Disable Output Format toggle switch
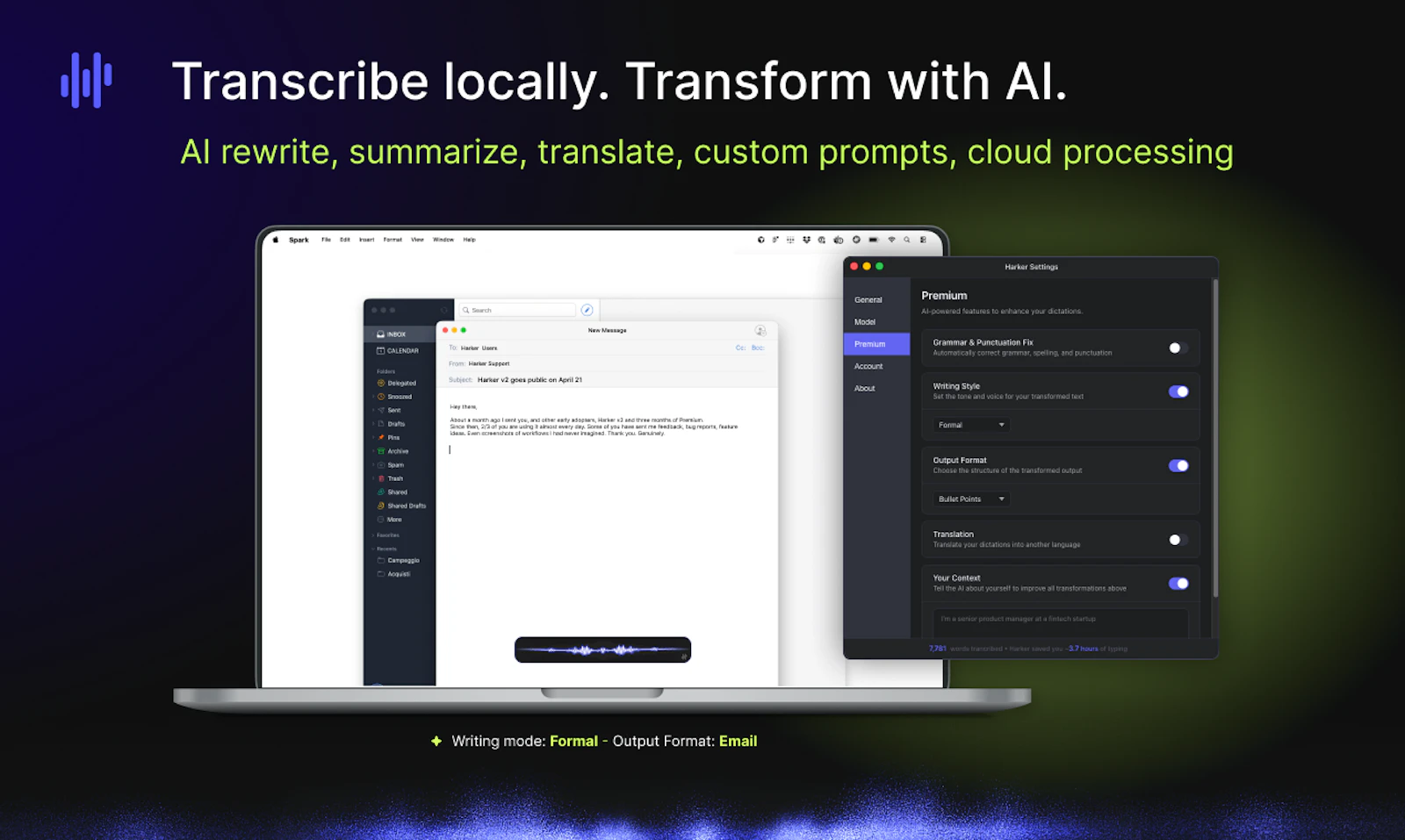1405x840 pixels. [1178, 465]
